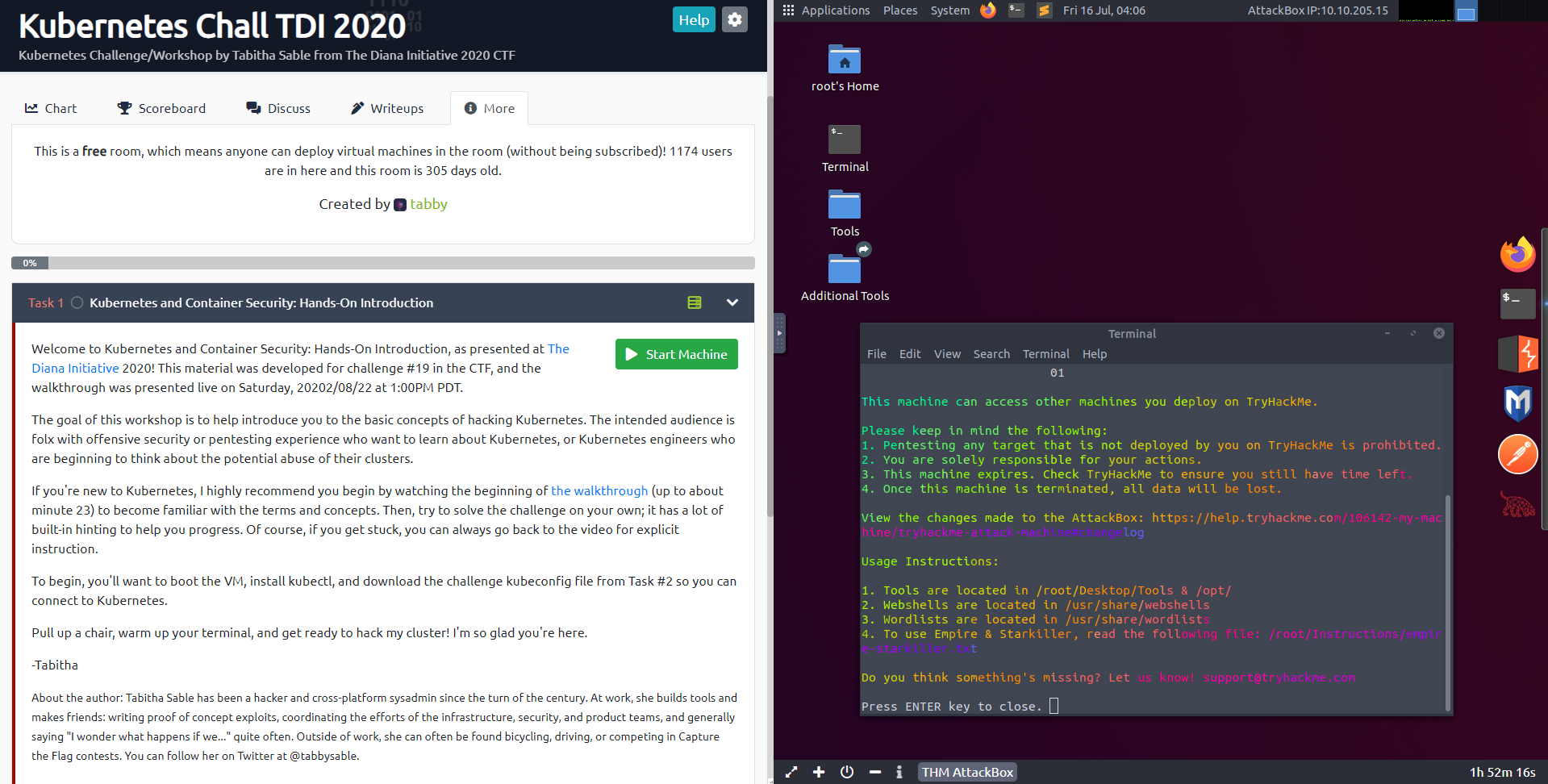Open the Scoreboard tab

point(161,108)
